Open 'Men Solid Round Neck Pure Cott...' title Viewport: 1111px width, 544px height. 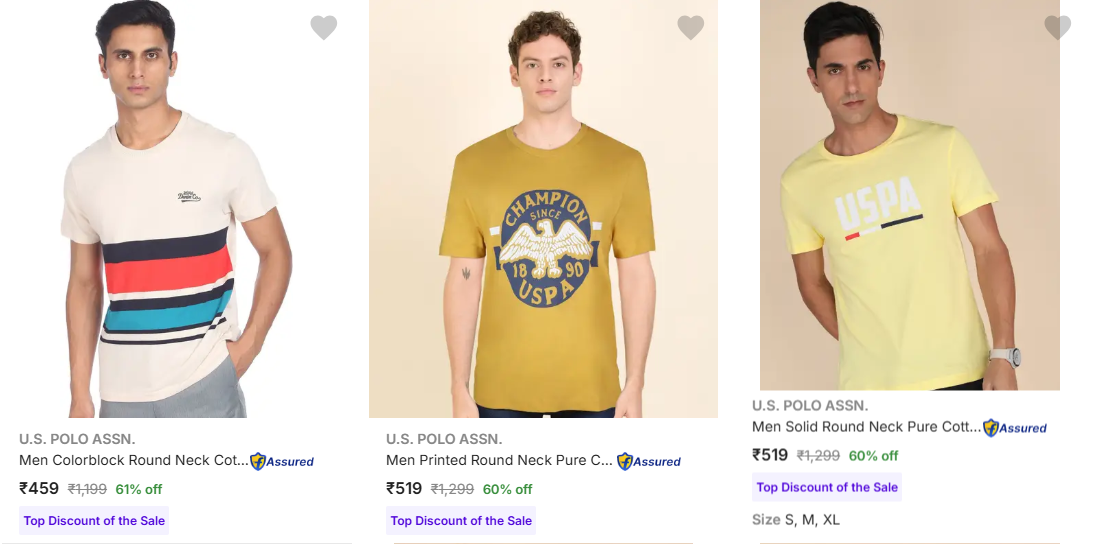coord(866,426)
